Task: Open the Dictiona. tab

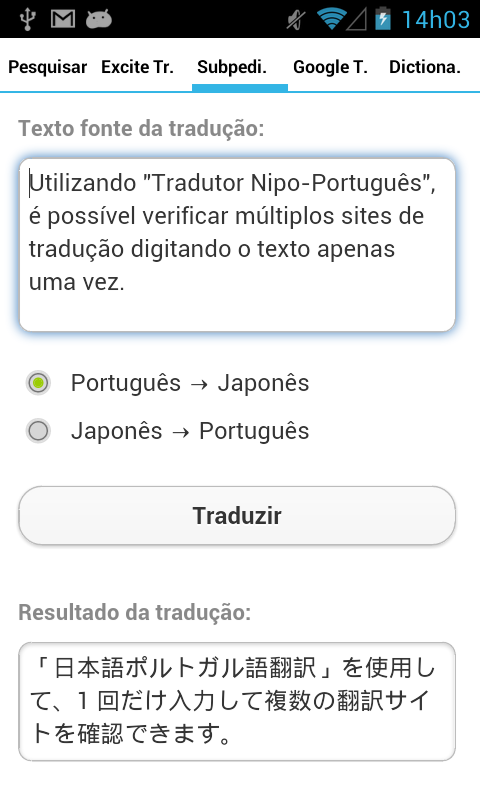Action: (425, 67)
